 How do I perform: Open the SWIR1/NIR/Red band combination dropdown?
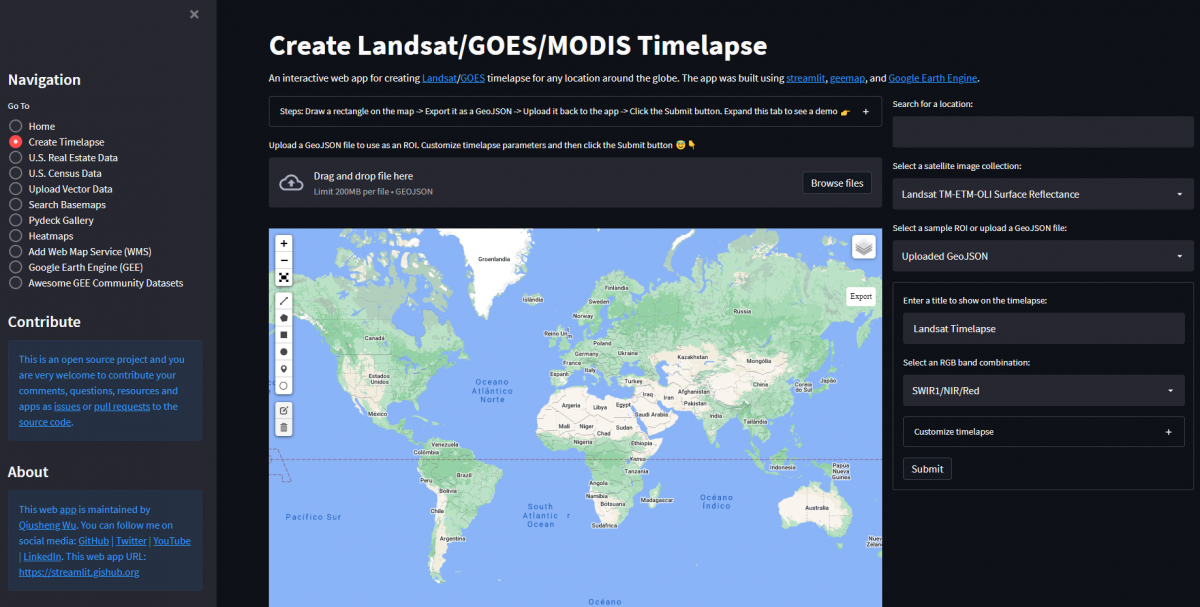1043,390
